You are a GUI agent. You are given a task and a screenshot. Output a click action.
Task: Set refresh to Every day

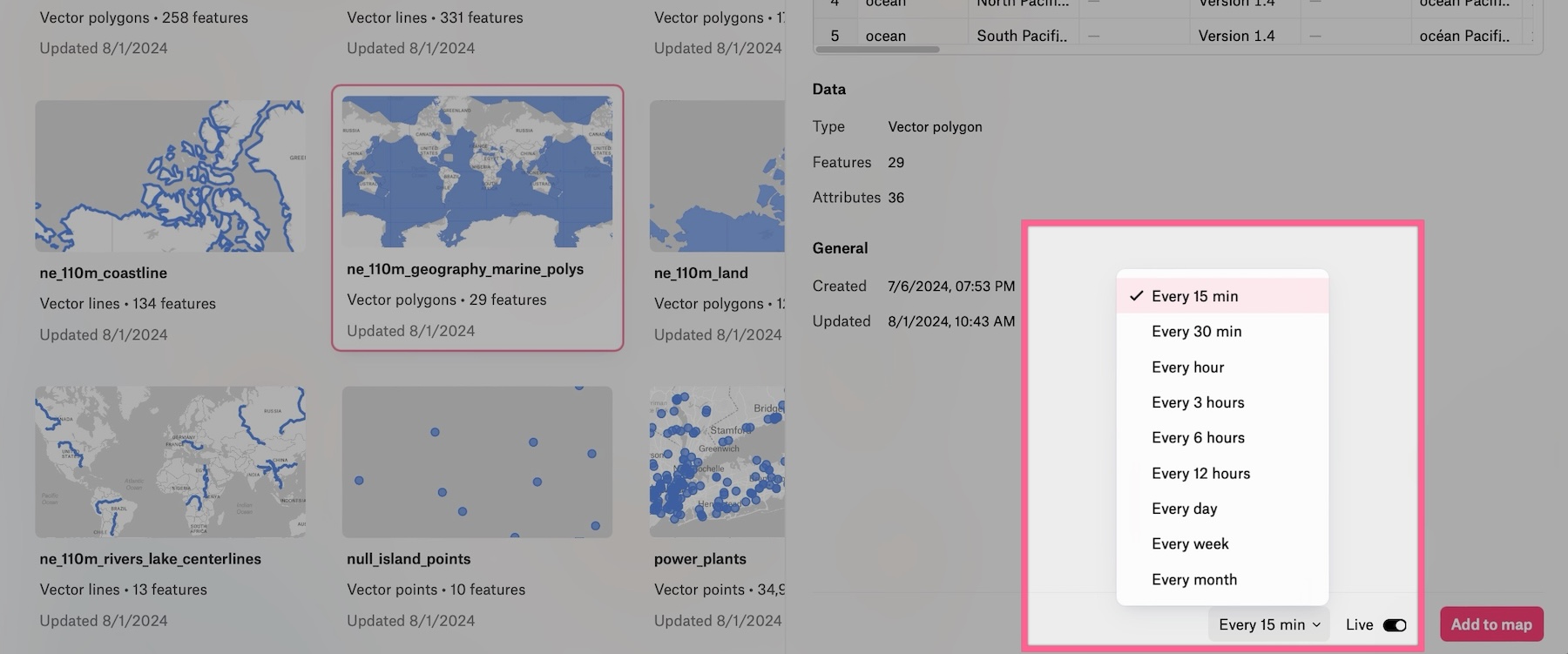(x=1222, y=509)
